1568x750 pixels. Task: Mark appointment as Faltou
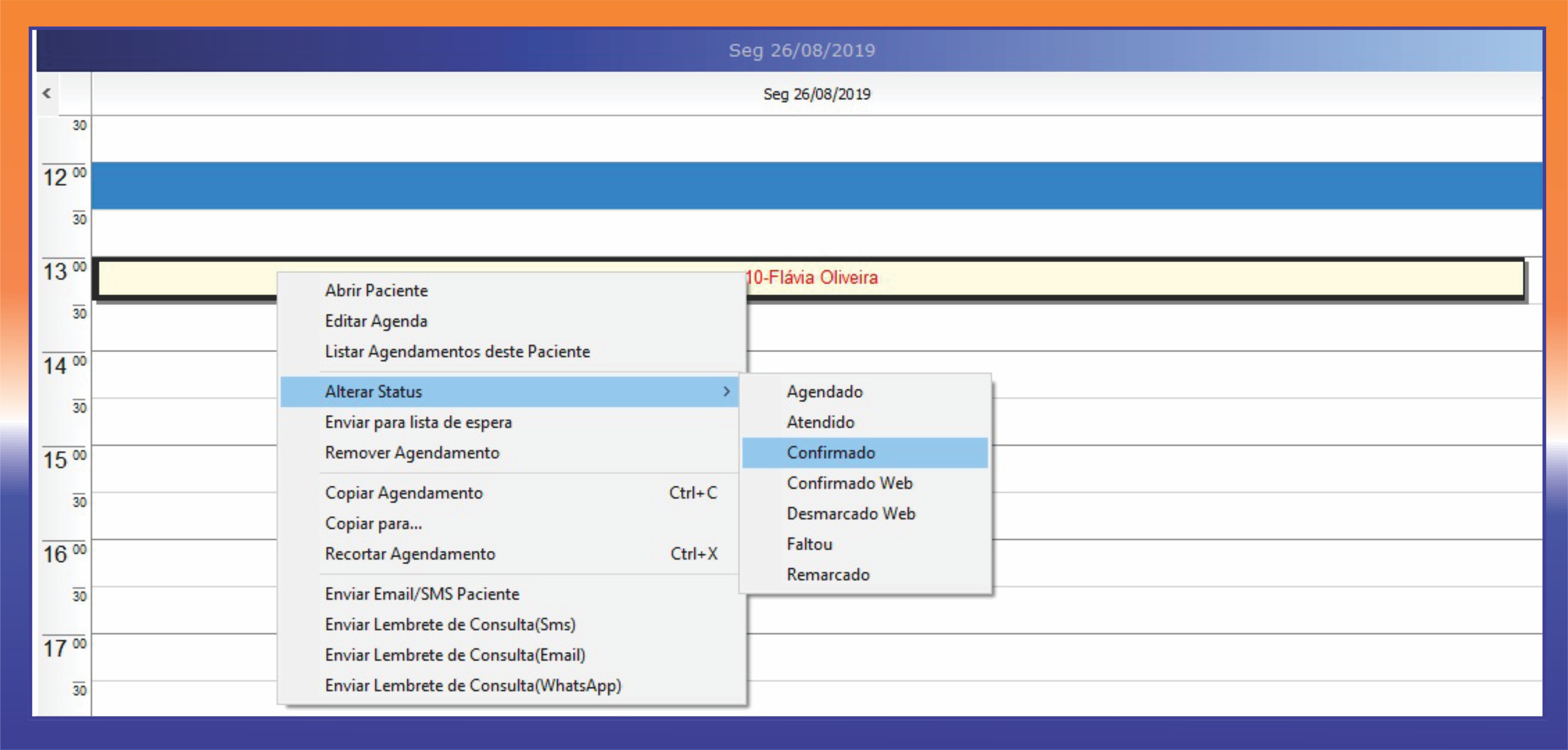coord(809,543)
